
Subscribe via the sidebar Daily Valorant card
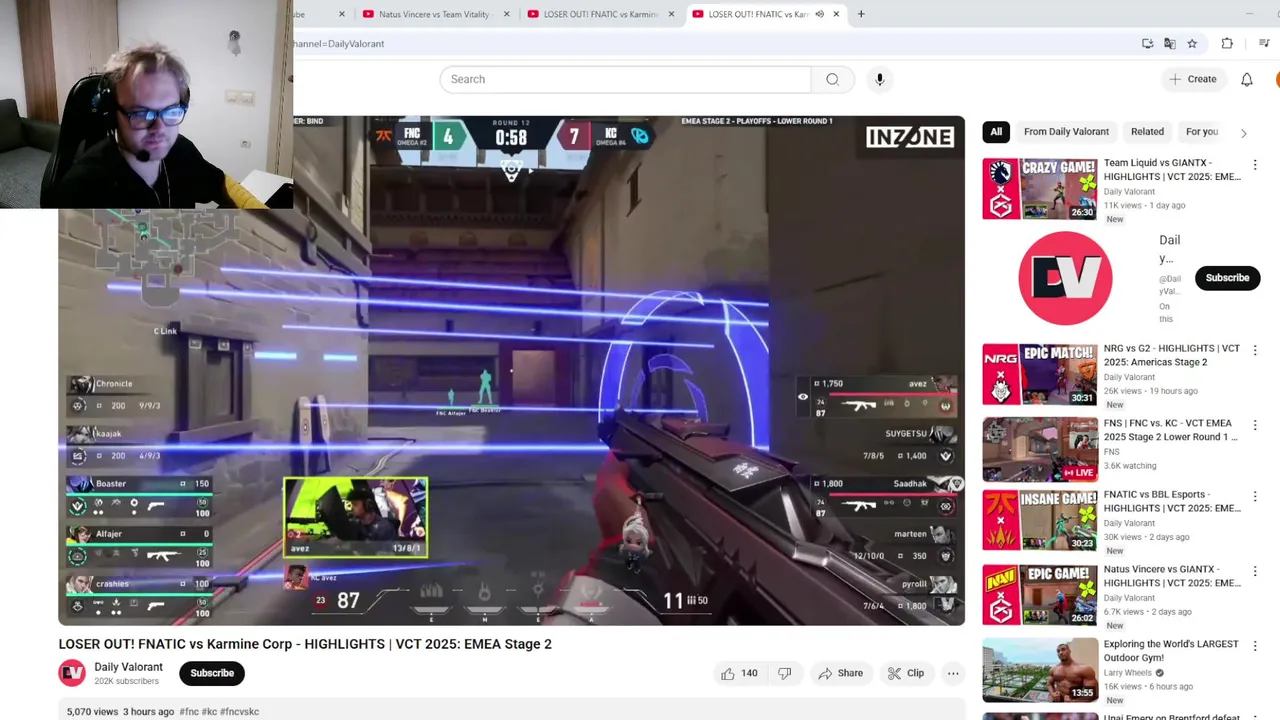1227,278
